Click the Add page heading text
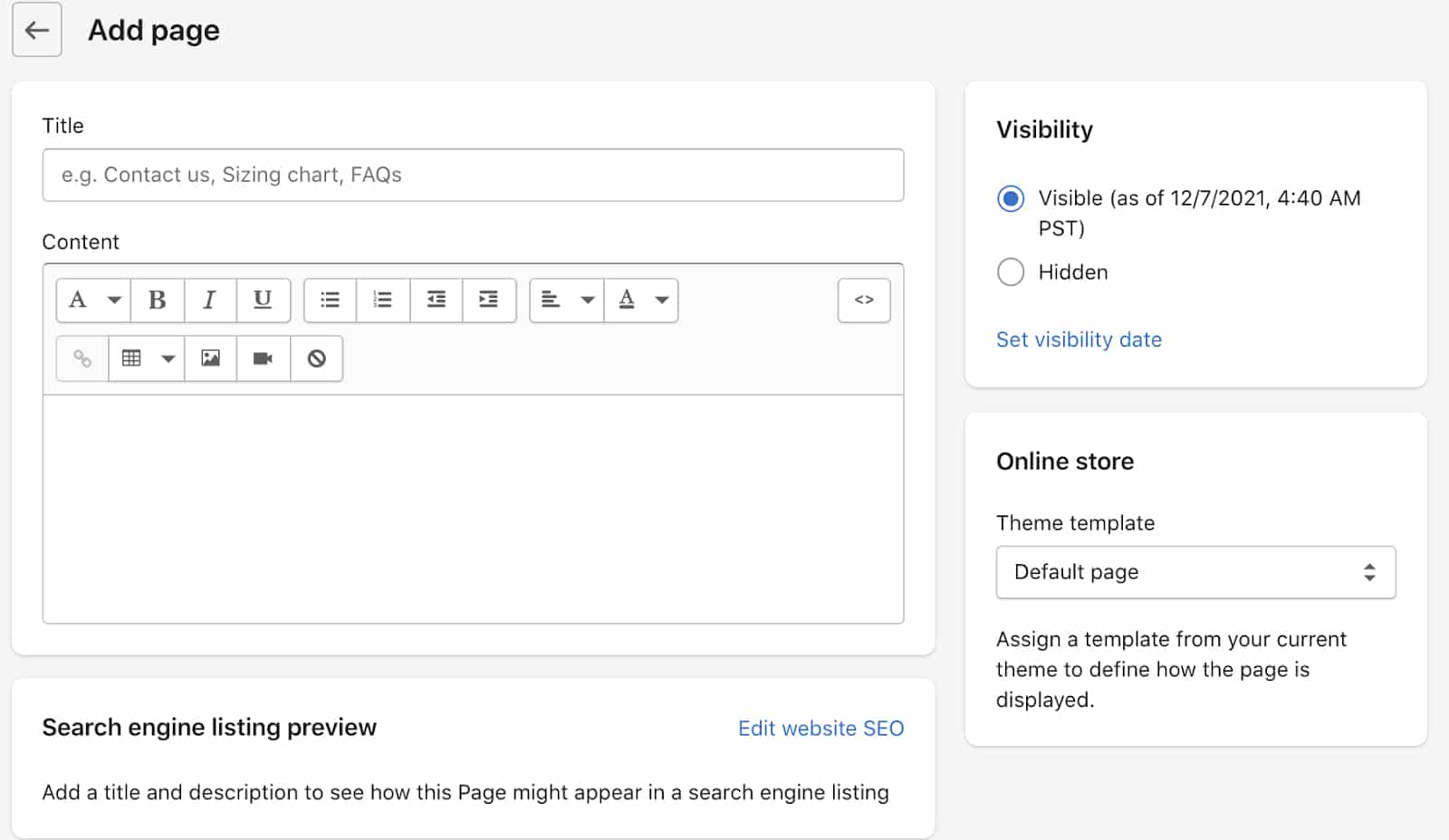 coord(154,31)
